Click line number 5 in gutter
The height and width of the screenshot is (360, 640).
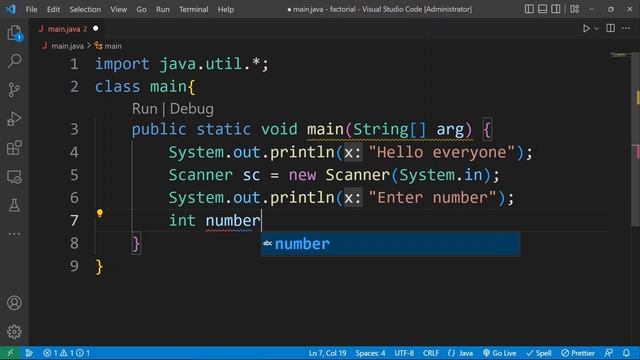coord(74,175)
